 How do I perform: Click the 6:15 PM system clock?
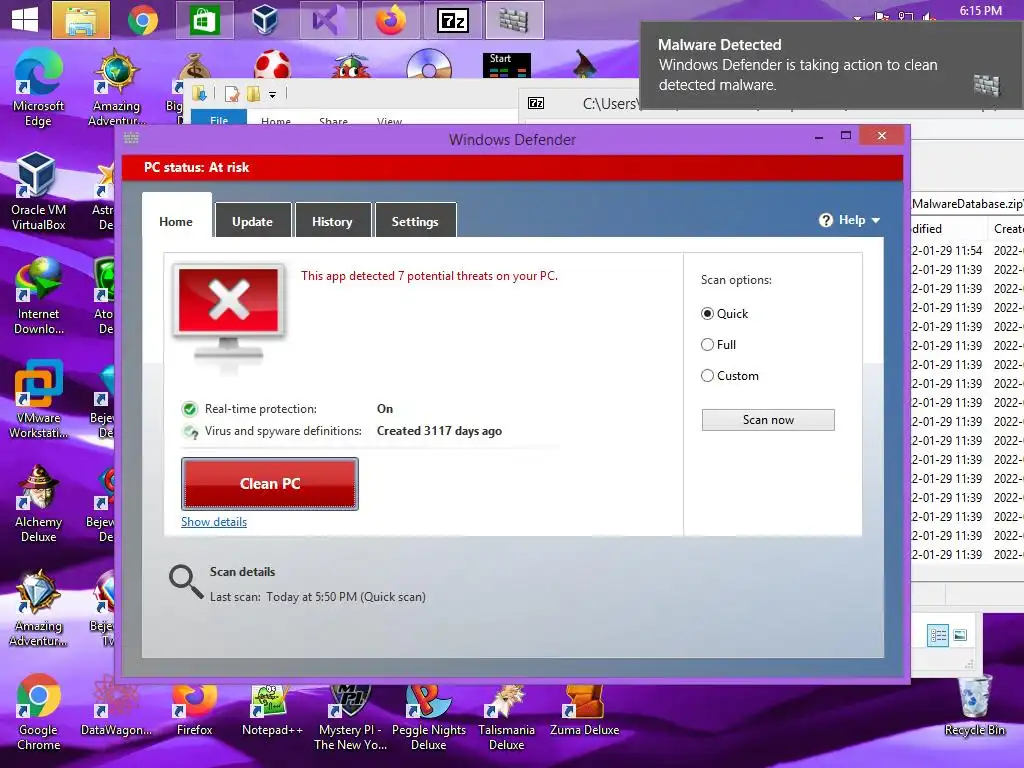pos(980,11)
